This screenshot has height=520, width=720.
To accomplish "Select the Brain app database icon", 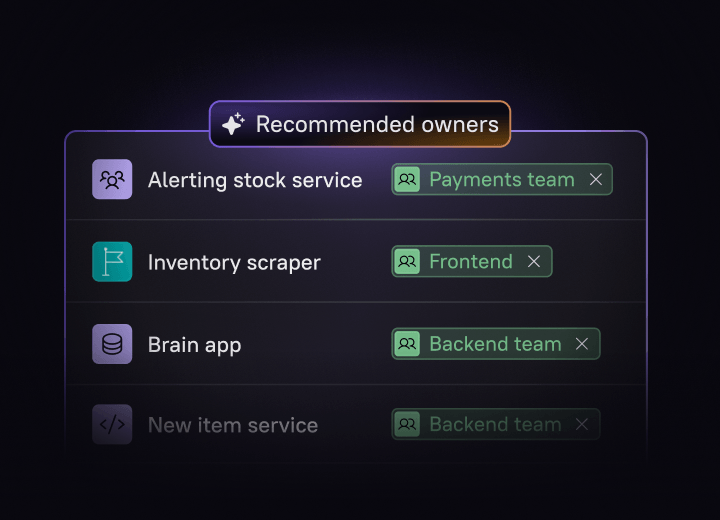I will (112, 344).
